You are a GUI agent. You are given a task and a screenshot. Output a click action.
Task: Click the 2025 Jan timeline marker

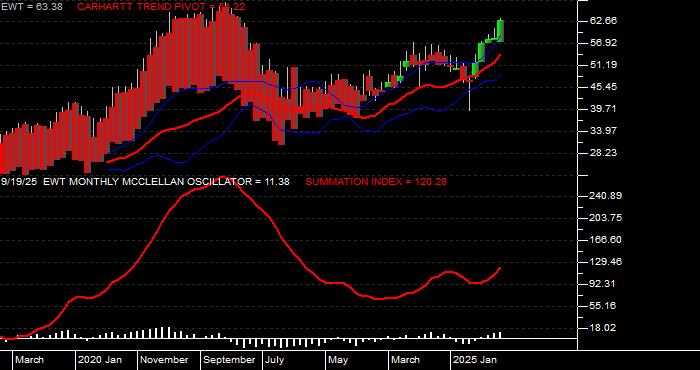(475, 360)
